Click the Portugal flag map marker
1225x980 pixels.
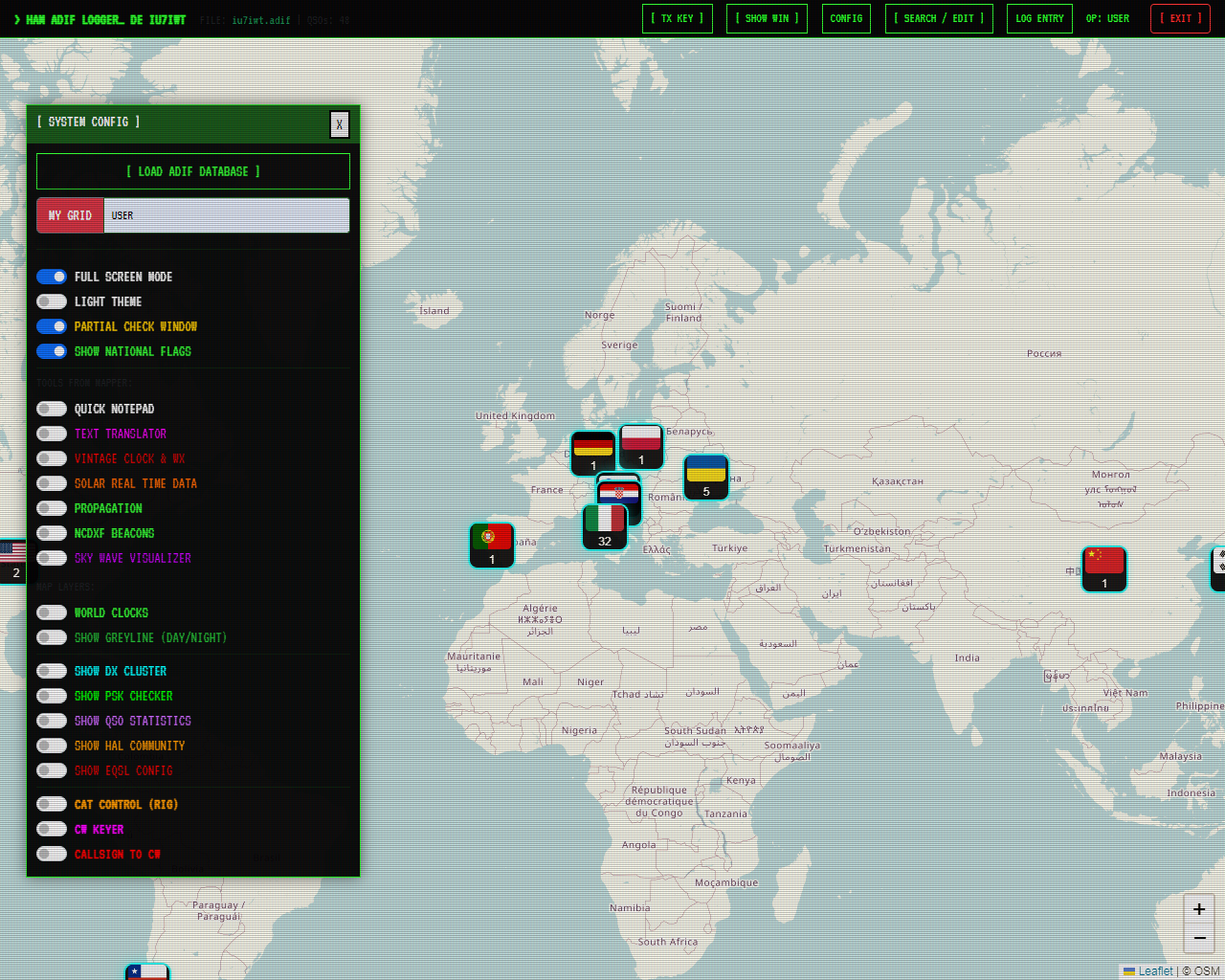[x=492, y=545]
